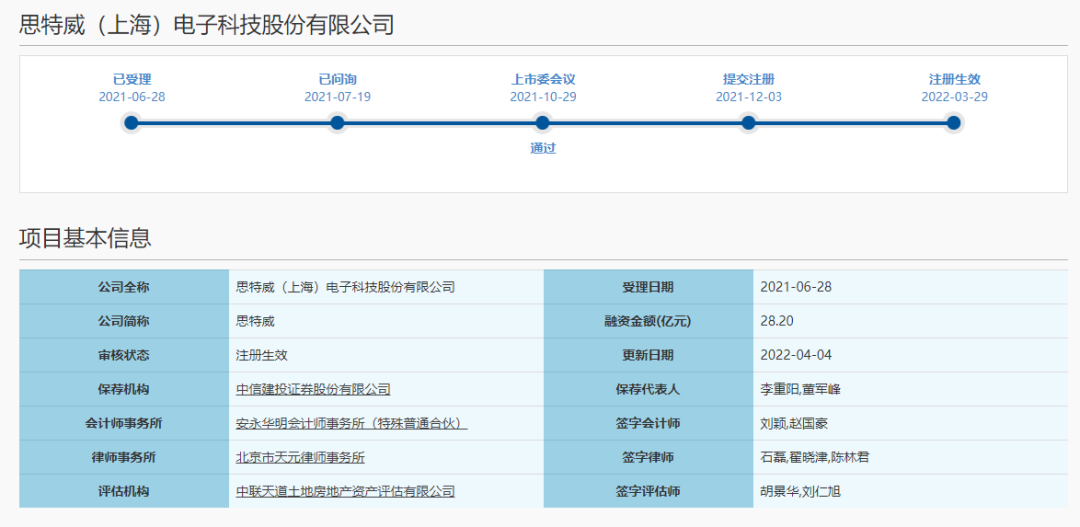Click the full company name value cell
Image resolution: width=1080 pixels, height=527 pixels.
point(386,287)
